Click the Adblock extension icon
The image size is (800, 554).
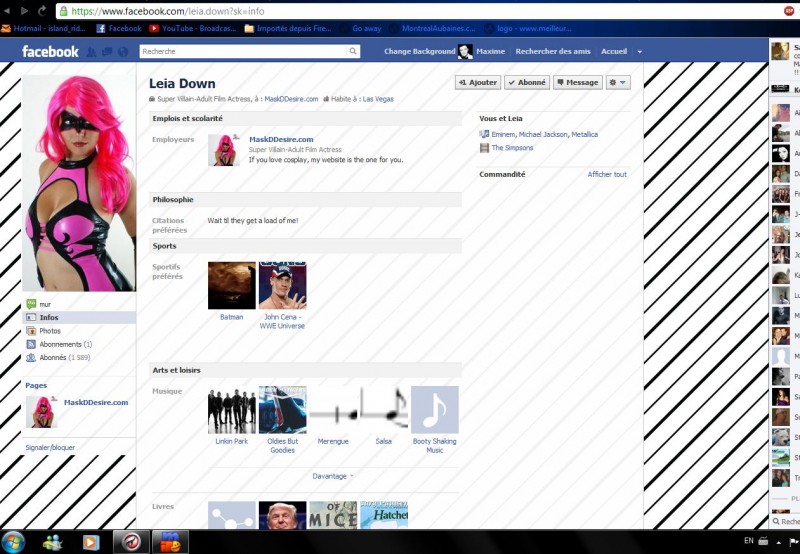pyautogui.click(x=789, y=11)
